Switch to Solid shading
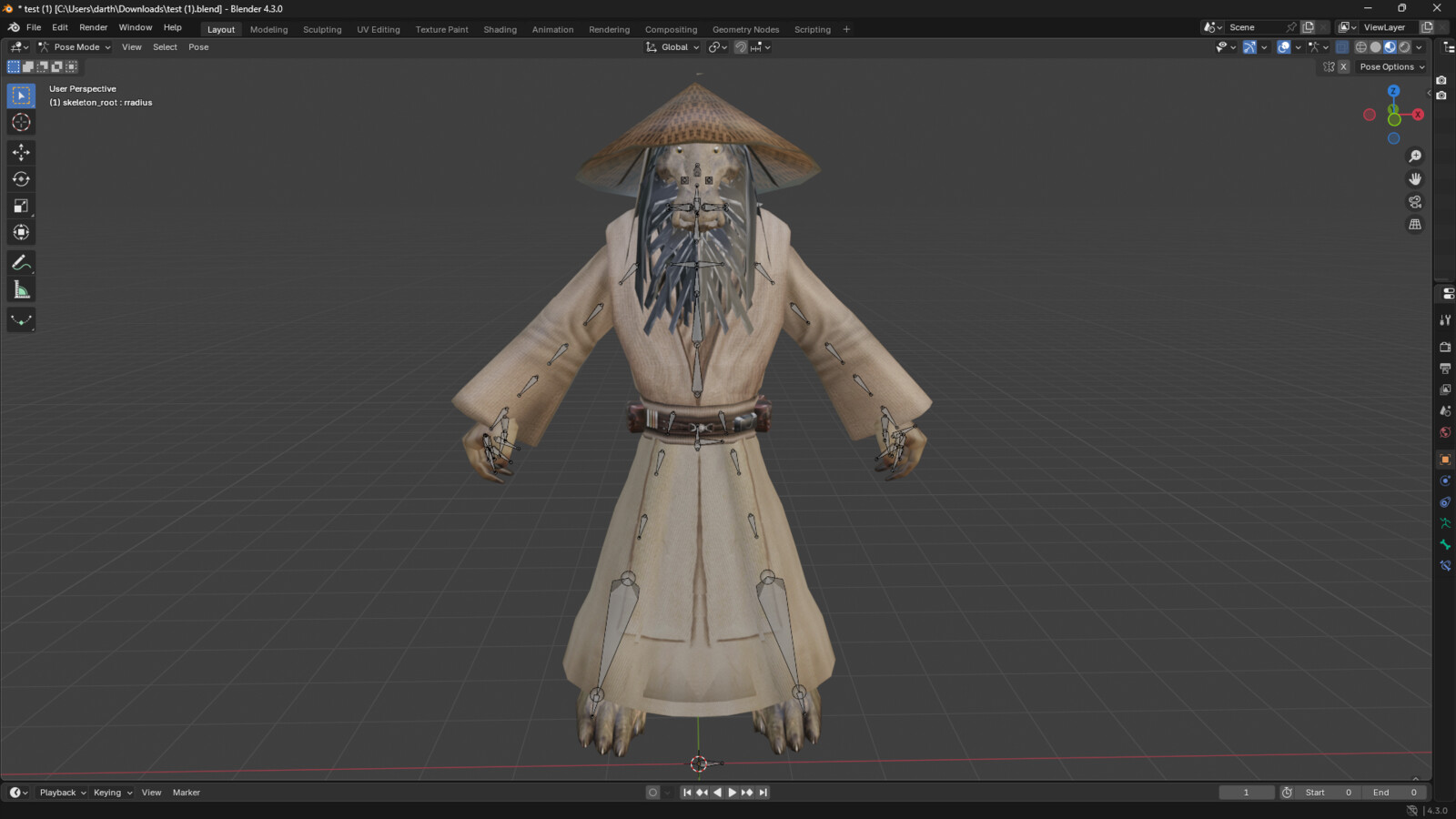Viewport: 1456px width, 819px height. (1376, 47)
